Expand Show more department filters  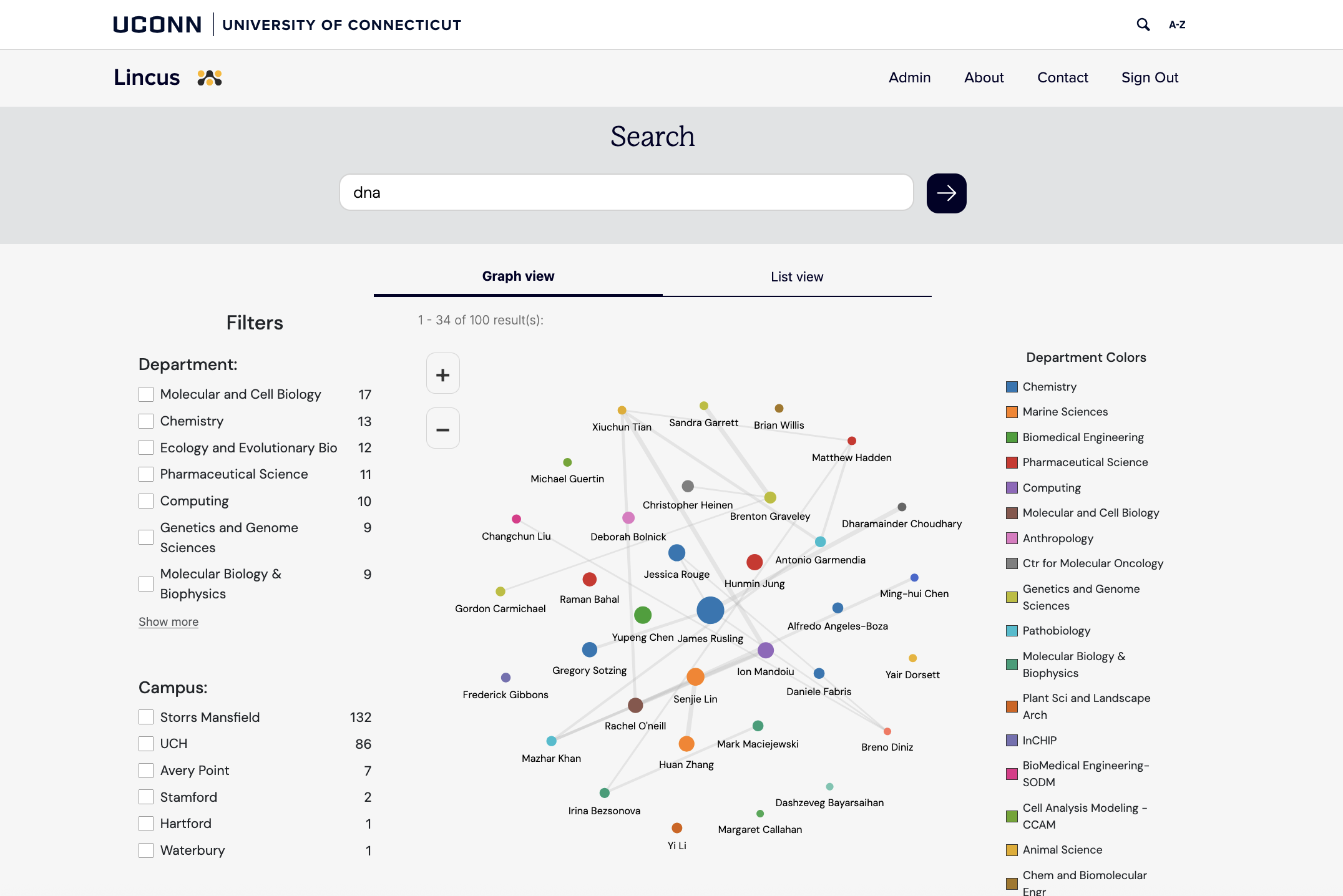168,621
